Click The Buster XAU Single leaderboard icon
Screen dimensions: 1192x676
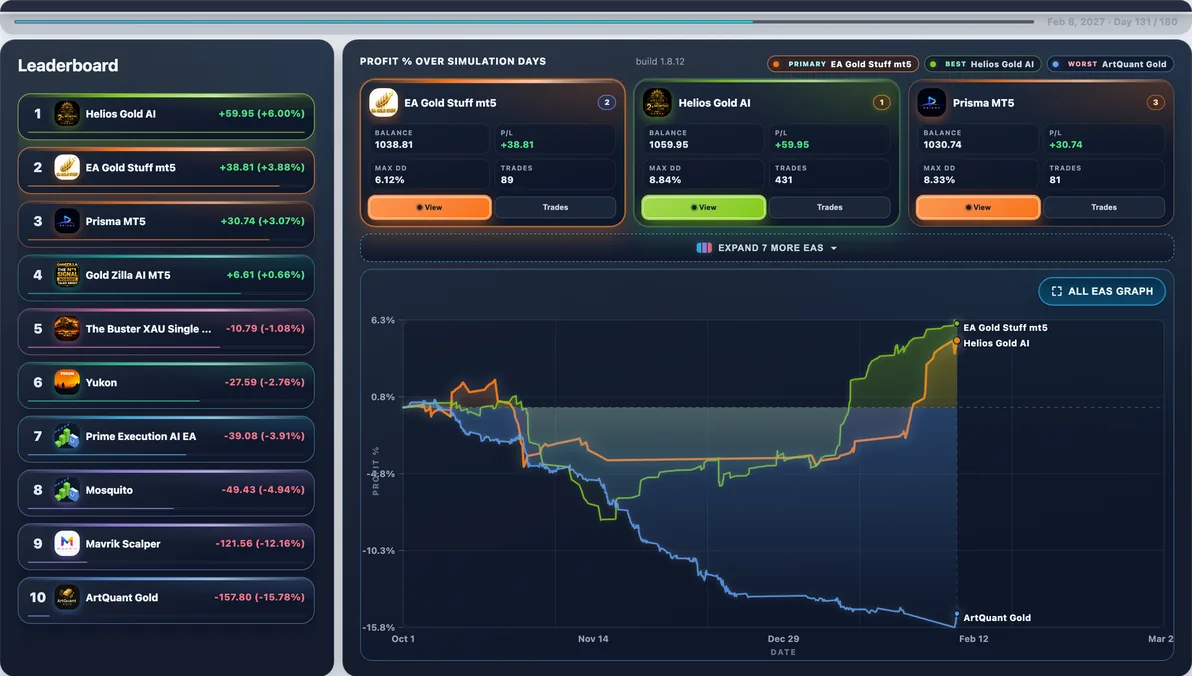pos(67,328)
